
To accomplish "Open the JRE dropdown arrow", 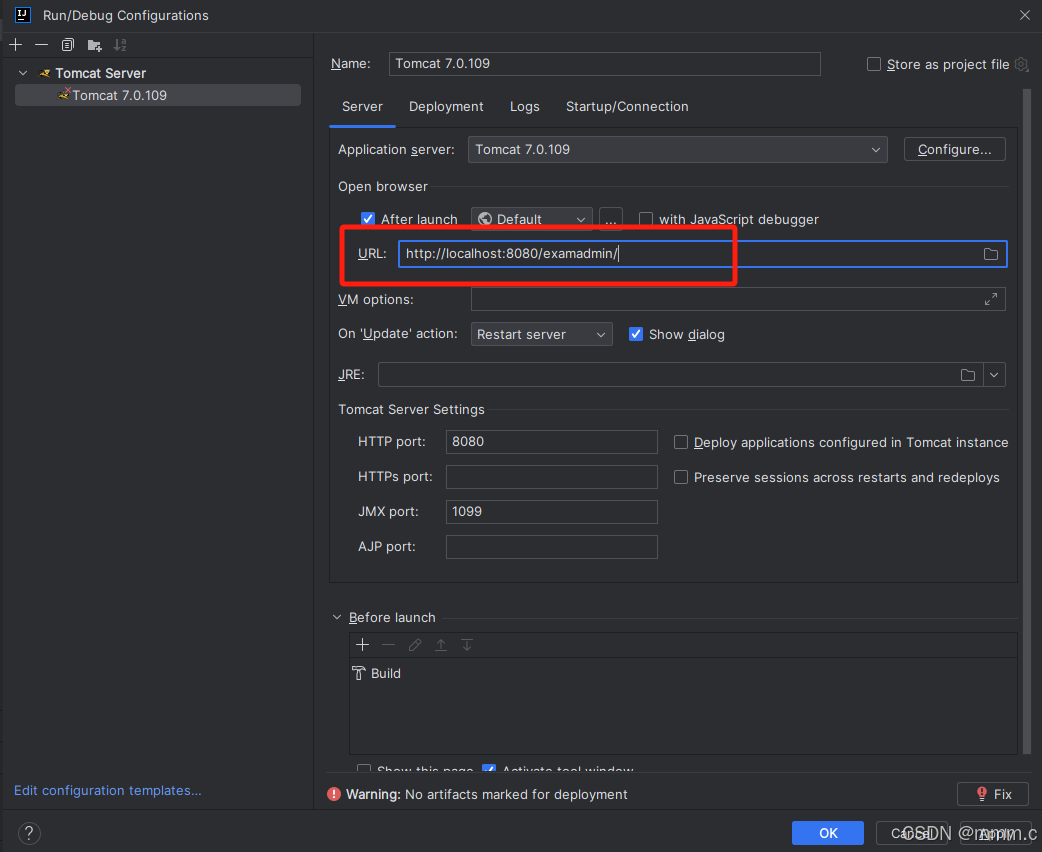I will (993, 375).
